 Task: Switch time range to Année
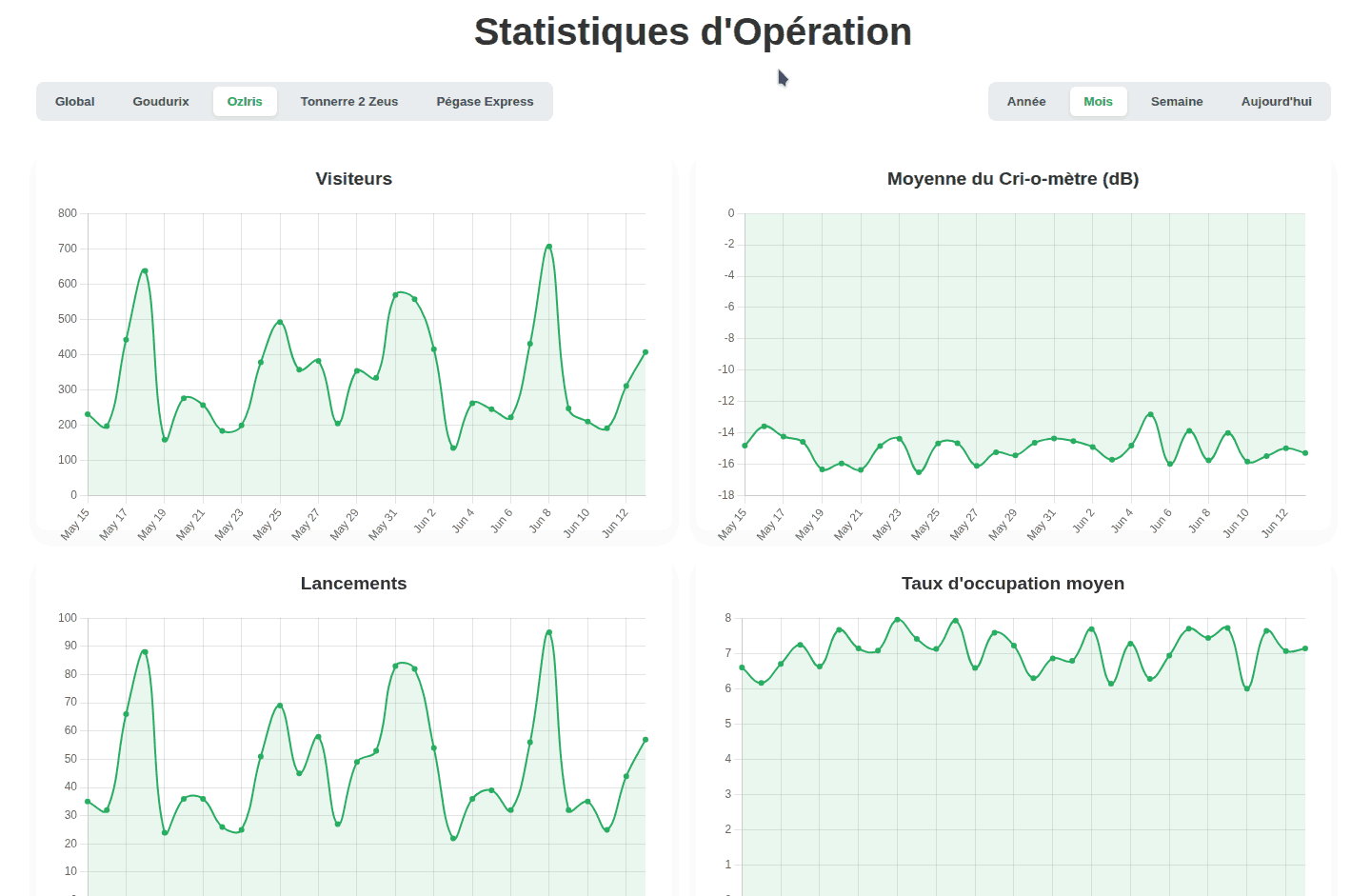(x=1026, y=102)
